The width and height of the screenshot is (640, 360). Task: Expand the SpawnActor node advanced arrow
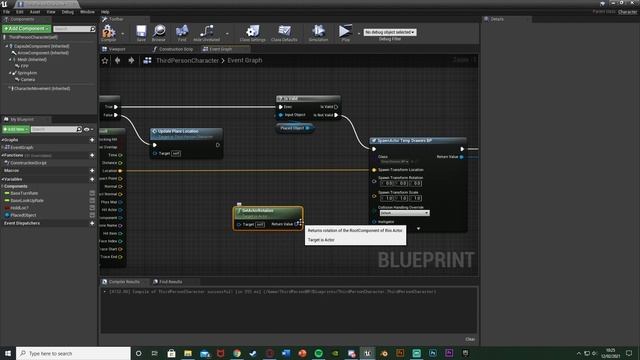tap(418, 229)
